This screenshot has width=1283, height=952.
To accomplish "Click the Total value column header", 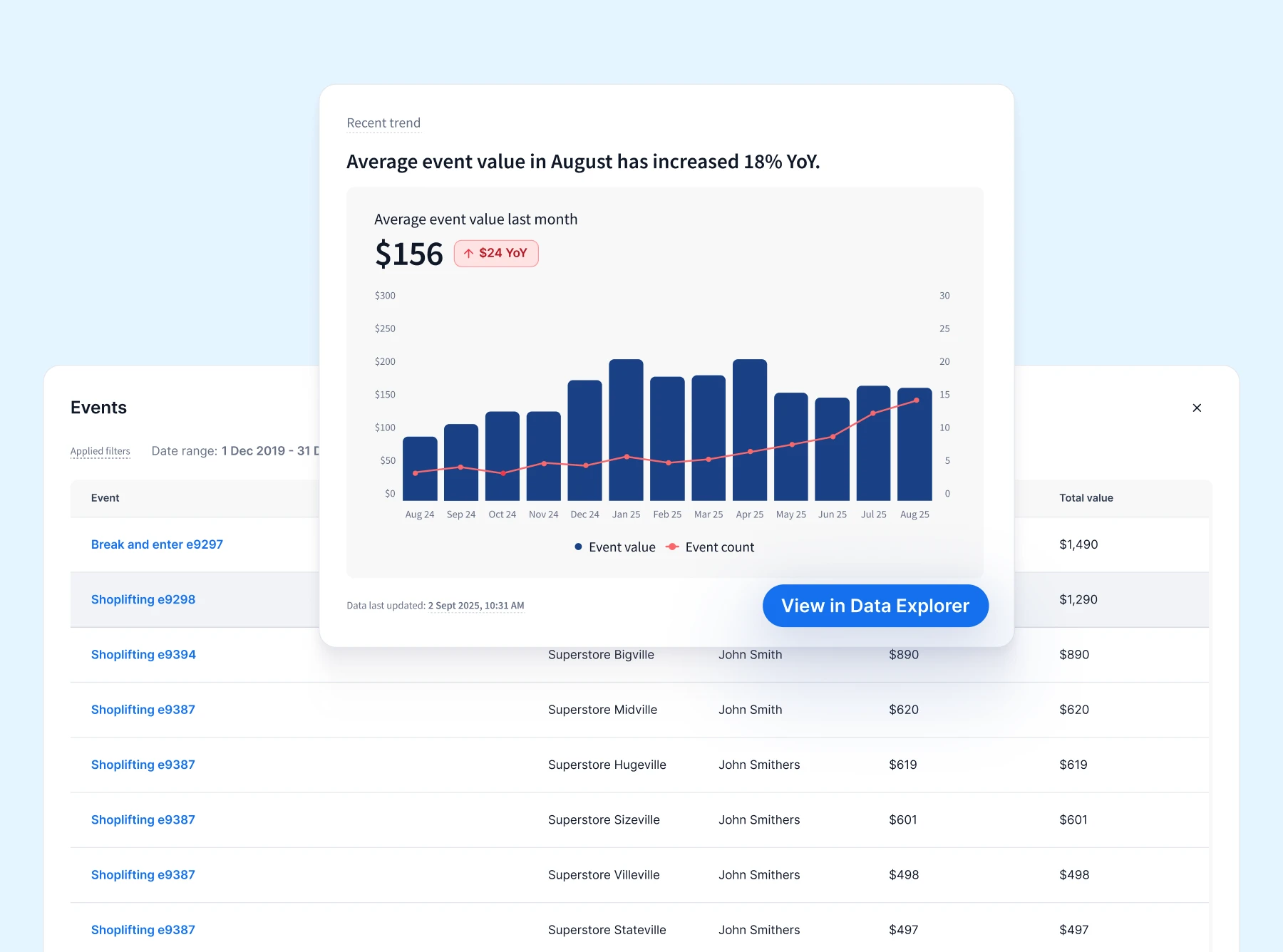I will point(1086,498).
